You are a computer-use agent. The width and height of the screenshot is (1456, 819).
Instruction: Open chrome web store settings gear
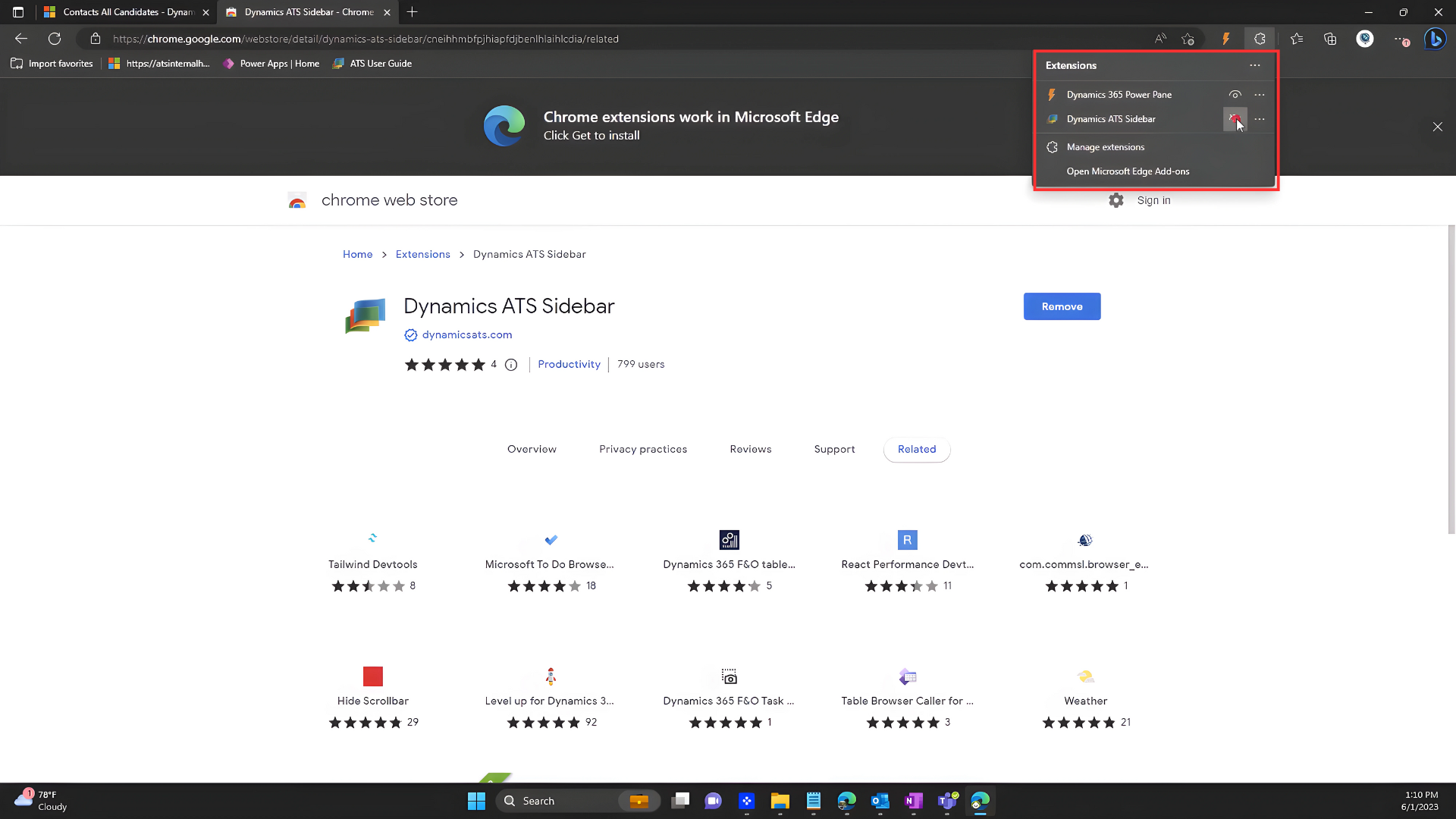[x=1116, y=200]
